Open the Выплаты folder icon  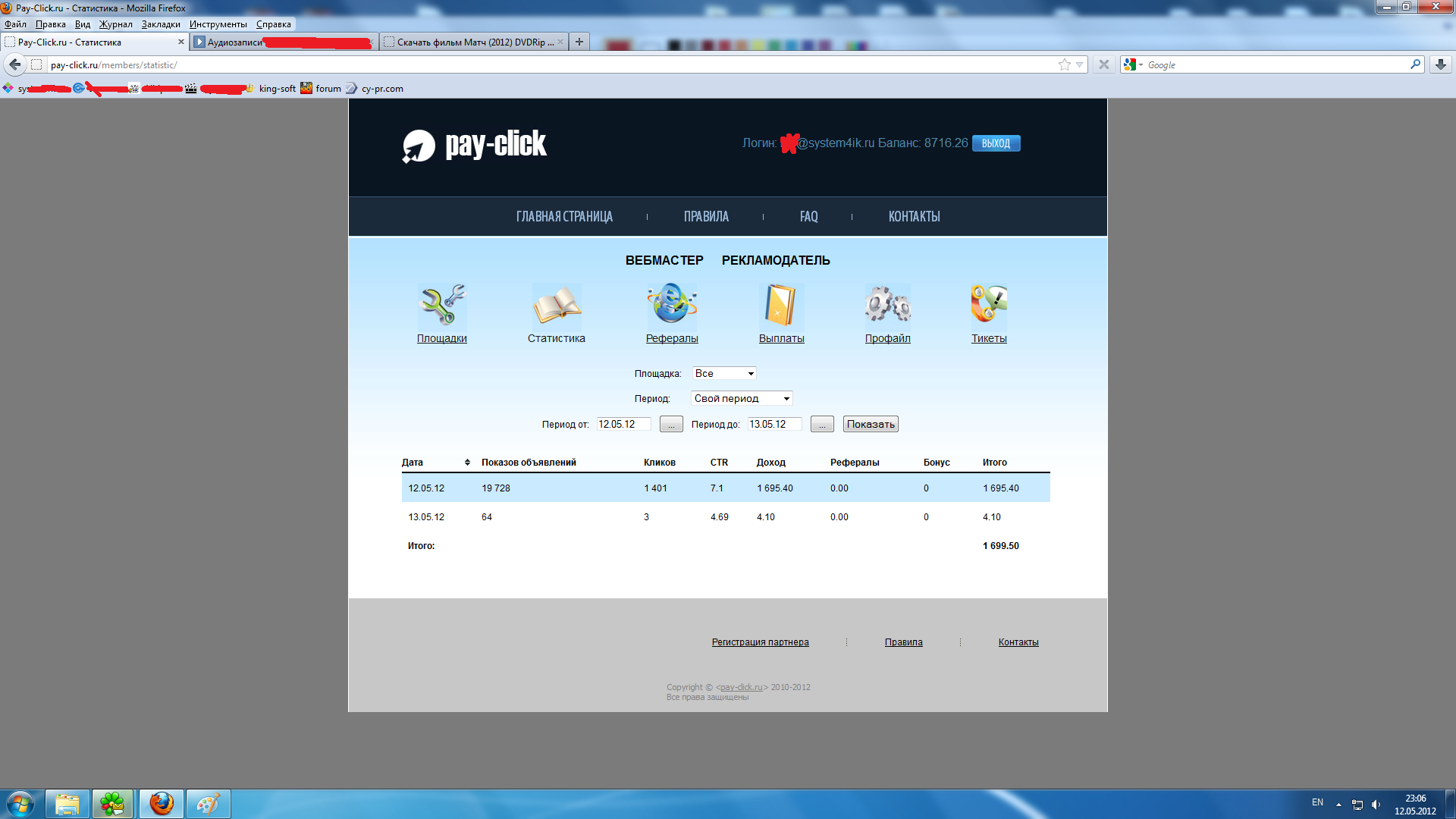coord(781,305)
